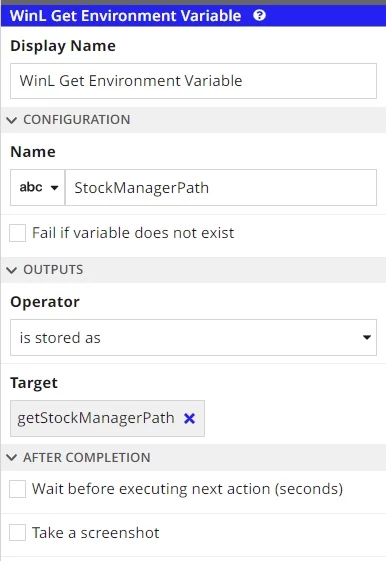Remove the getStockManagerPath target with its X
The height and width of the screenshot is (561, 386).
pyautogui.click(x=189, y=418)
